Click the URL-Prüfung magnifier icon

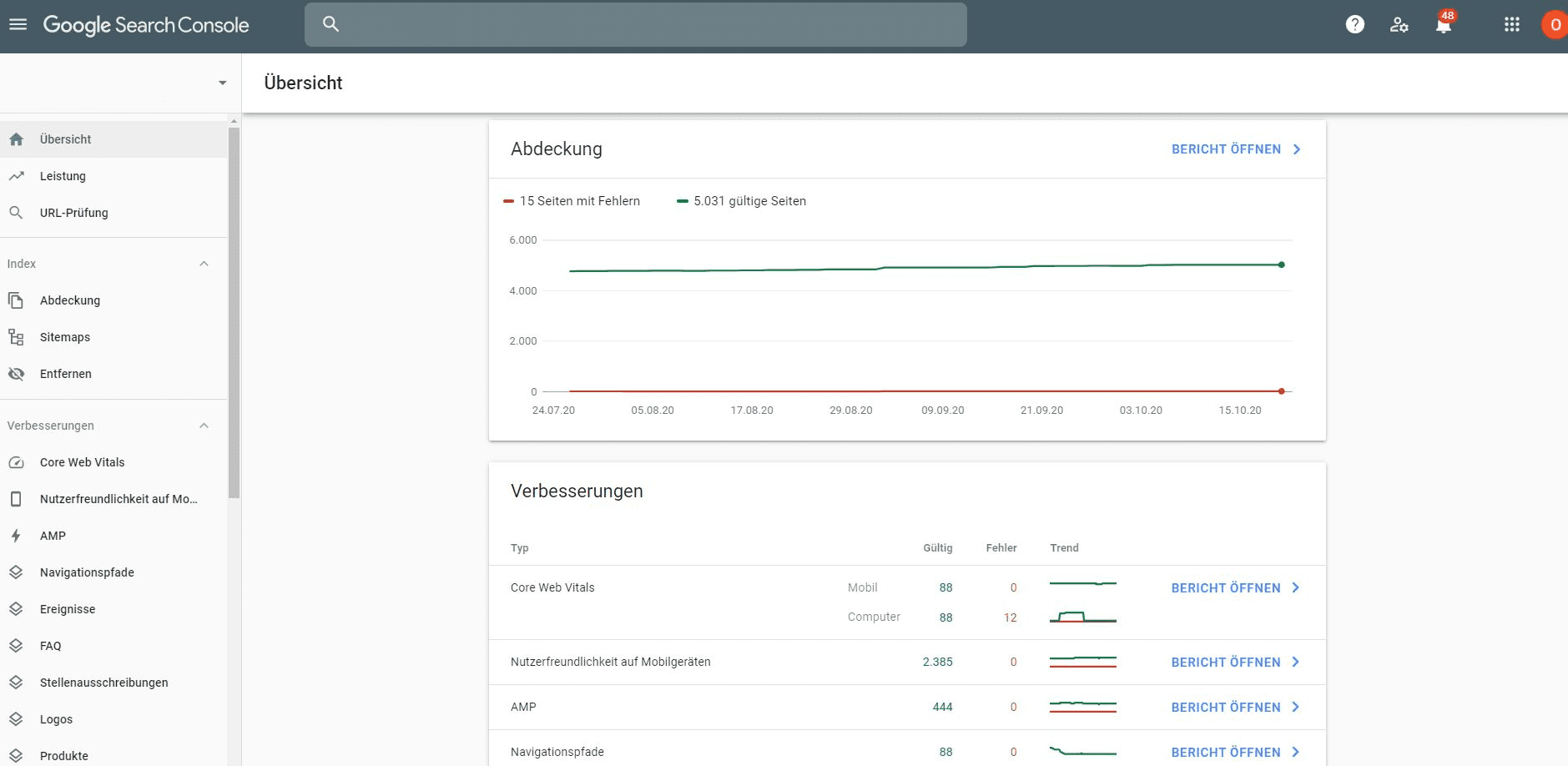pyautogui.click(x=16, y=213)
